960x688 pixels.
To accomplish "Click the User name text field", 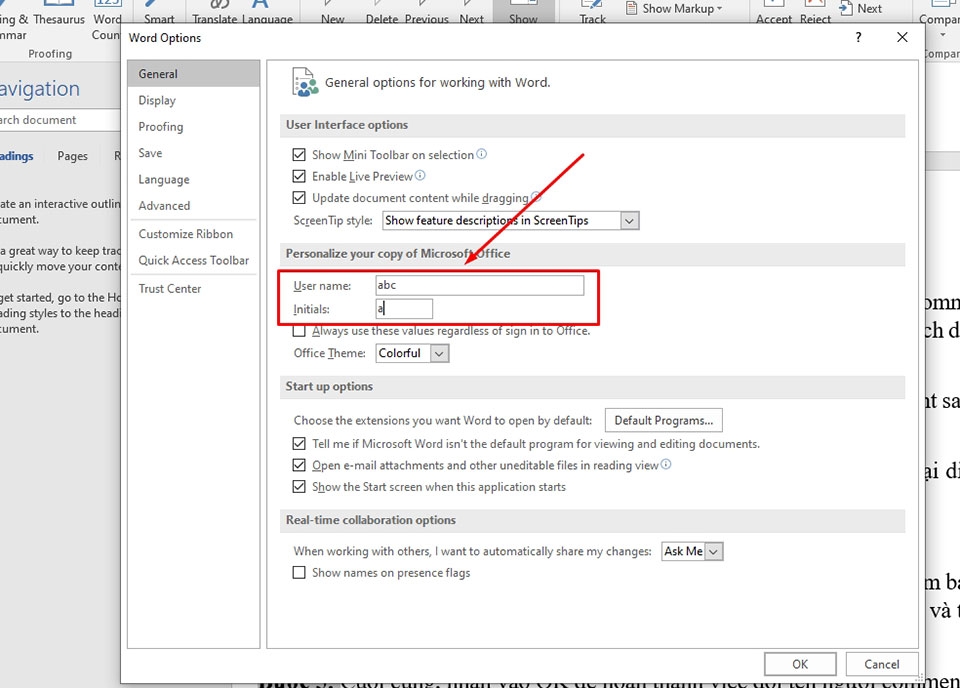I will pos(480,285).
